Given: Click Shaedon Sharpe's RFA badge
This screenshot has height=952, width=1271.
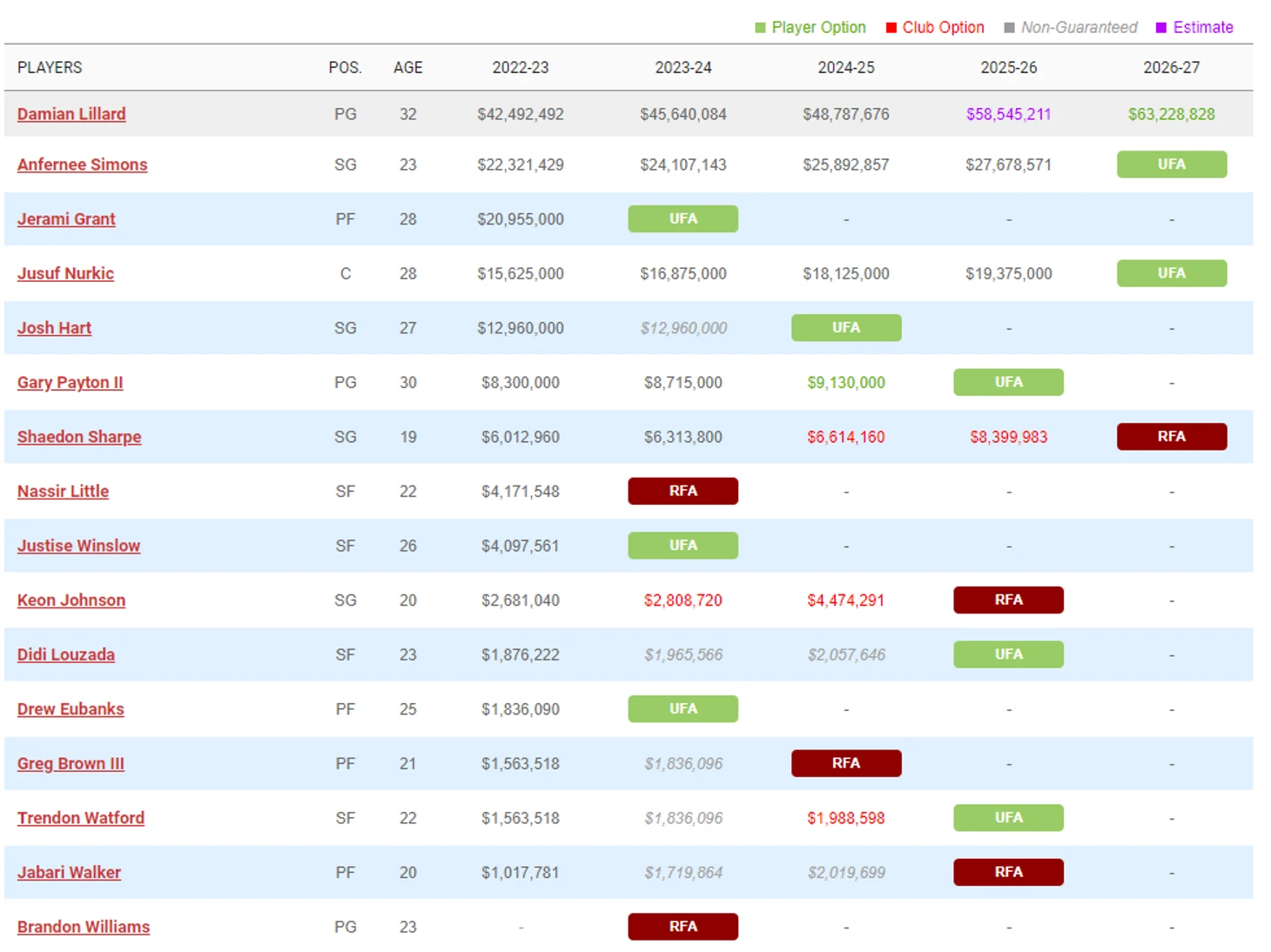Looking at the screenshot, I should 1172,436.
